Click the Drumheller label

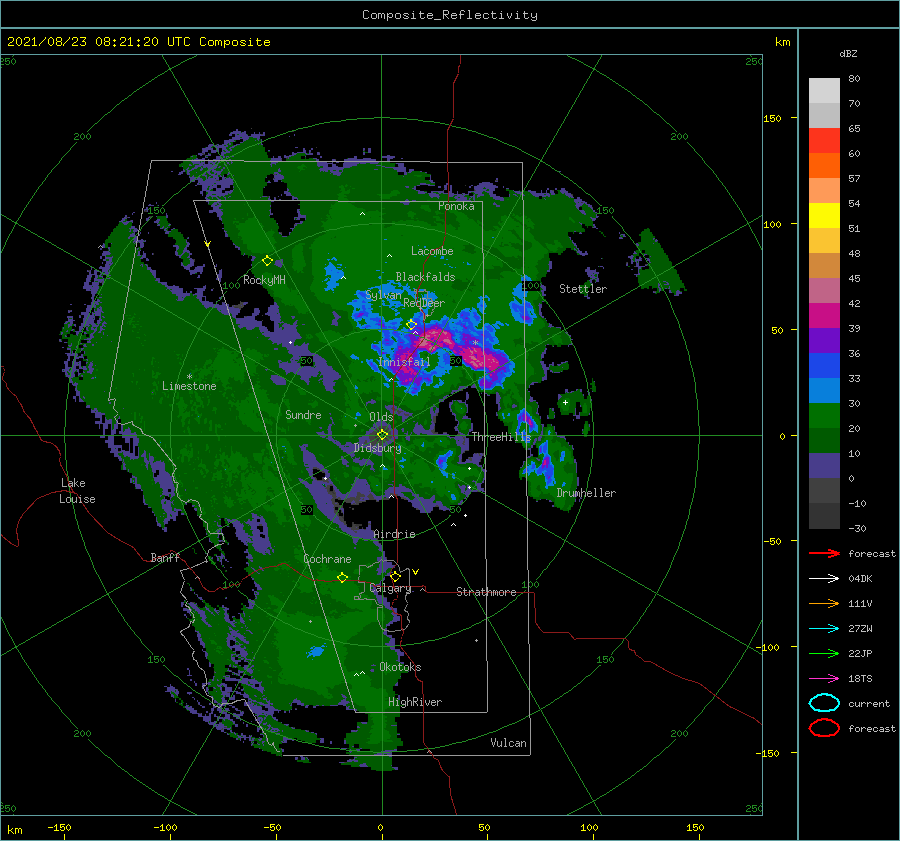coord(586,493)
